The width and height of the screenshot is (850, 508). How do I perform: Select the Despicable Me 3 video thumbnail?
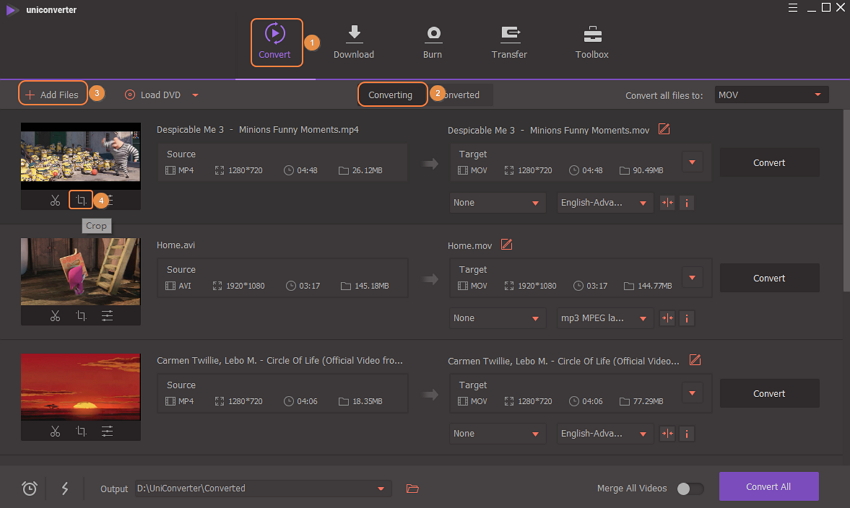pos(81,156)
